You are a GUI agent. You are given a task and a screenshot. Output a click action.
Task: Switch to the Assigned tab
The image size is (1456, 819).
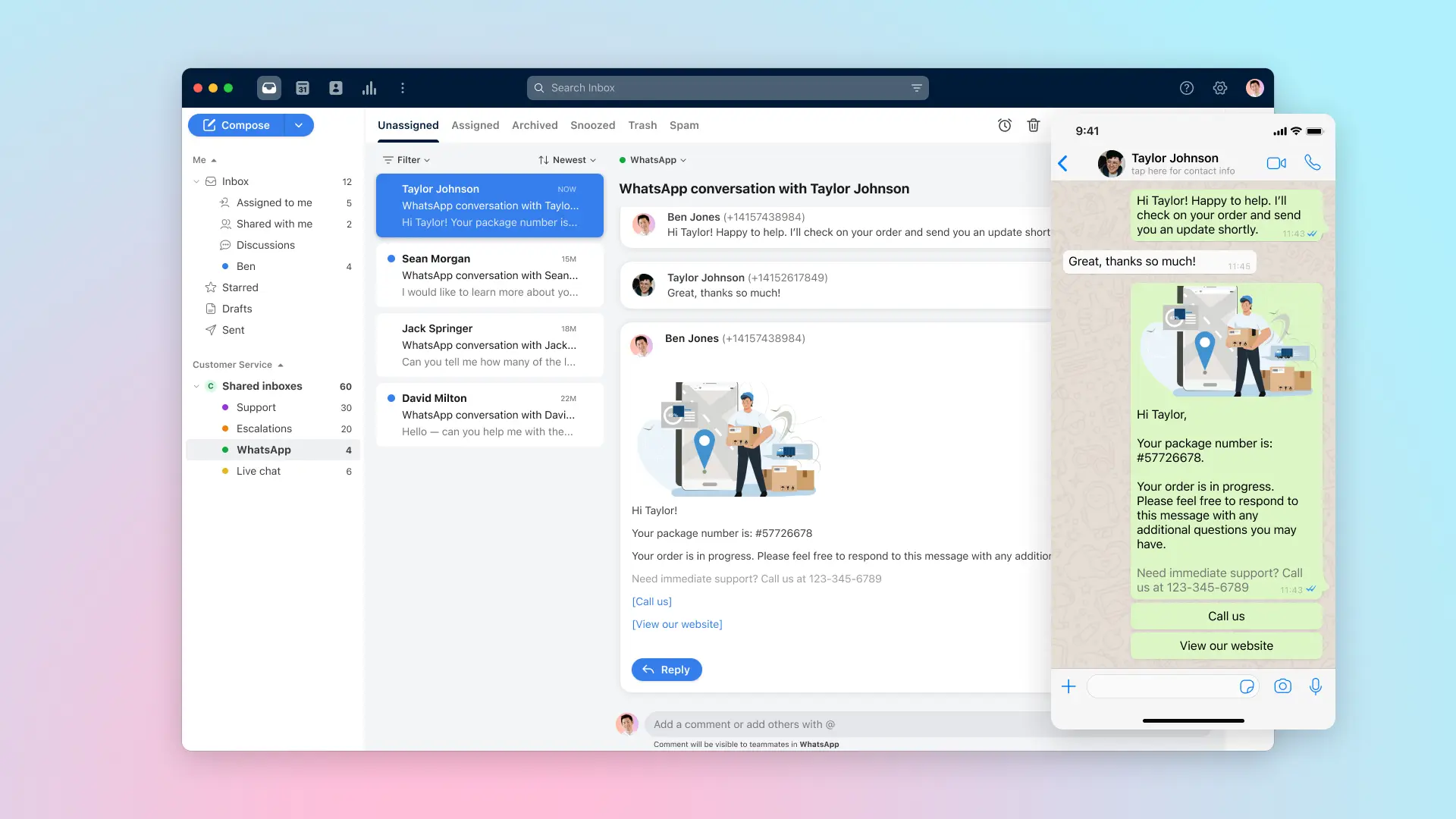[475, 125]
